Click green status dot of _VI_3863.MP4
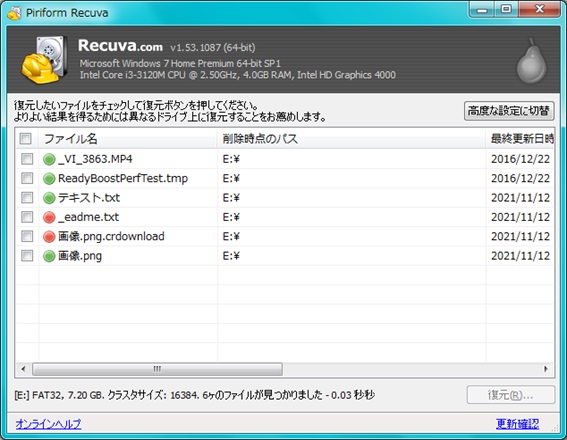This screenshot has height=440, width=567. point(49,159)
